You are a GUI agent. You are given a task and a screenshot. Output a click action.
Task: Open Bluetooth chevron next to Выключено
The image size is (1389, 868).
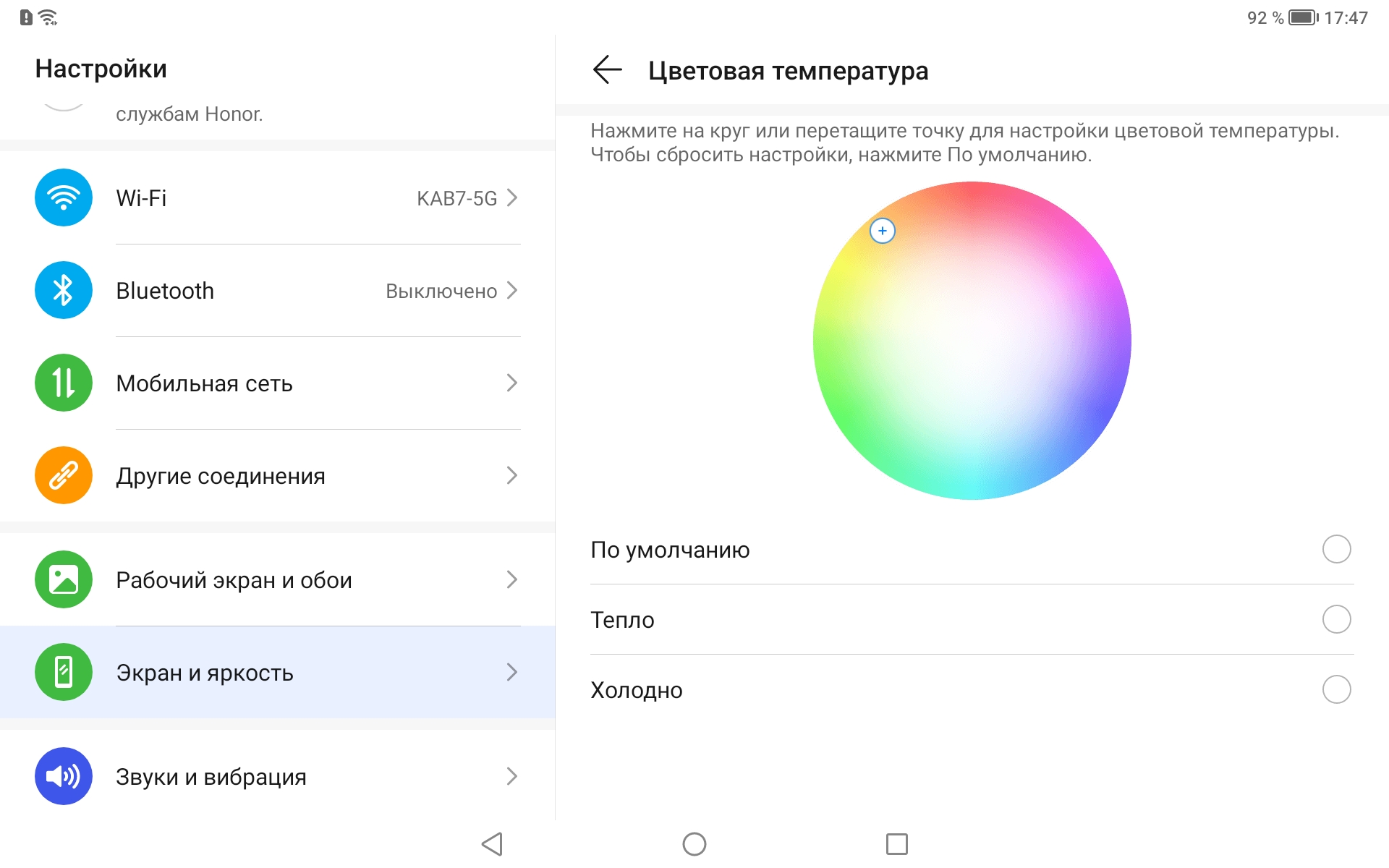(512, 290)
